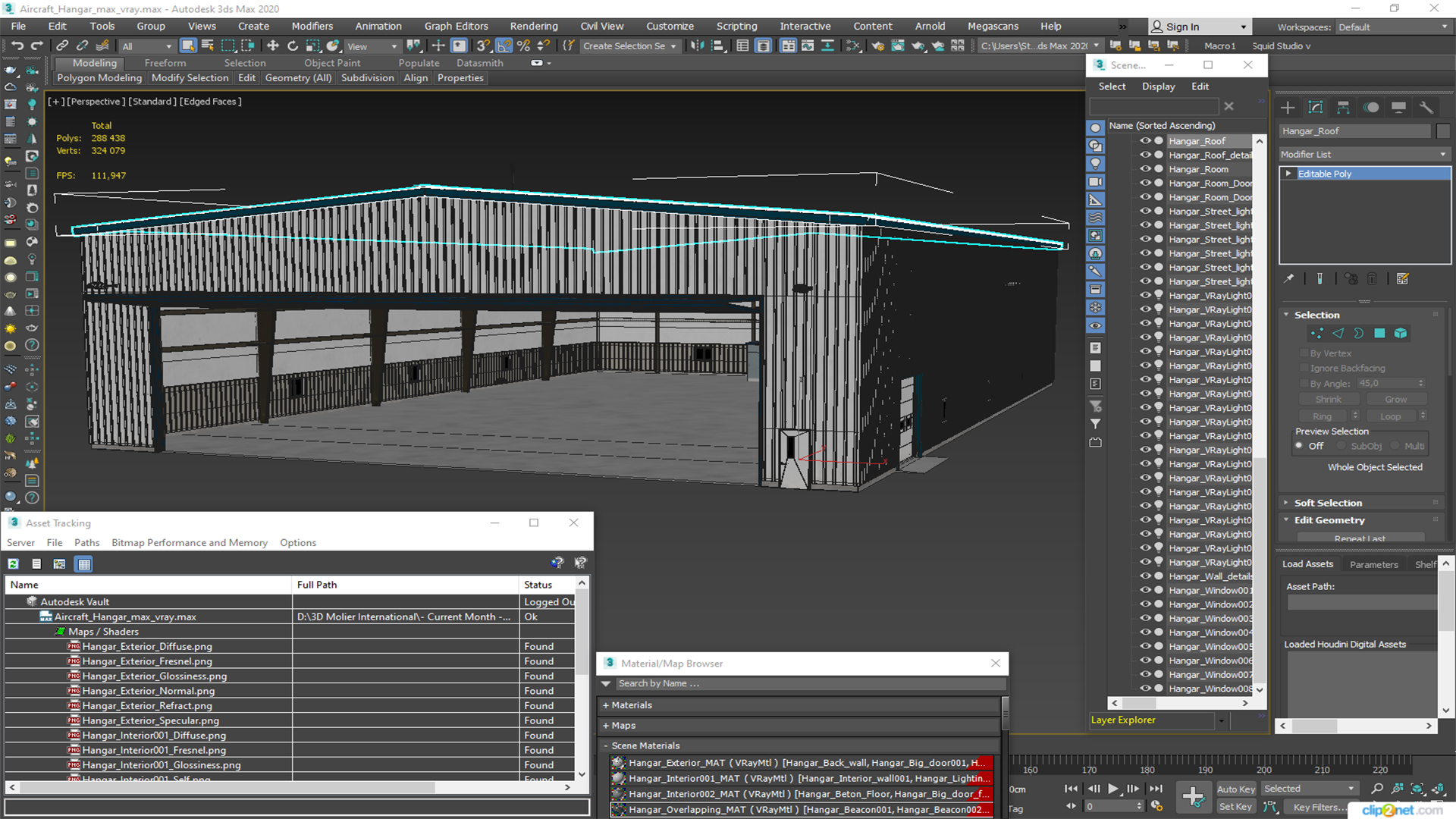Click the Polygon Modeling ribbon button
This screenshot has height=819, width=1456.
coord(99,77)
